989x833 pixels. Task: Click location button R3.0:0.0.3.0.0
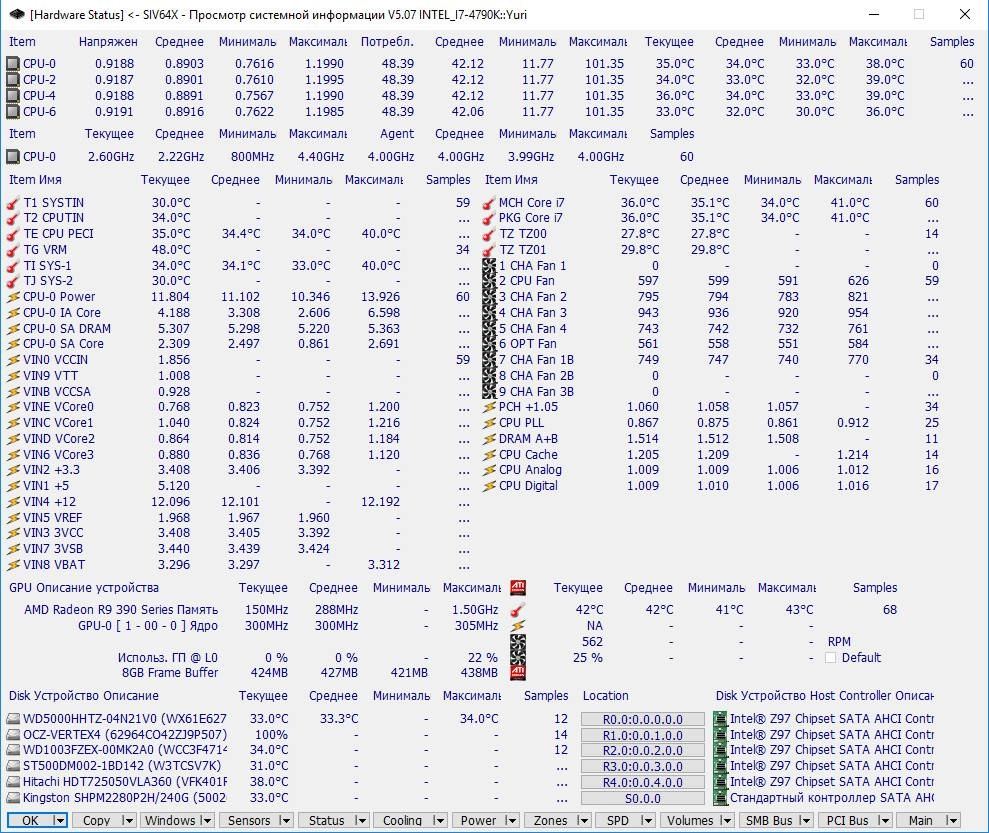tap(643, 767)
